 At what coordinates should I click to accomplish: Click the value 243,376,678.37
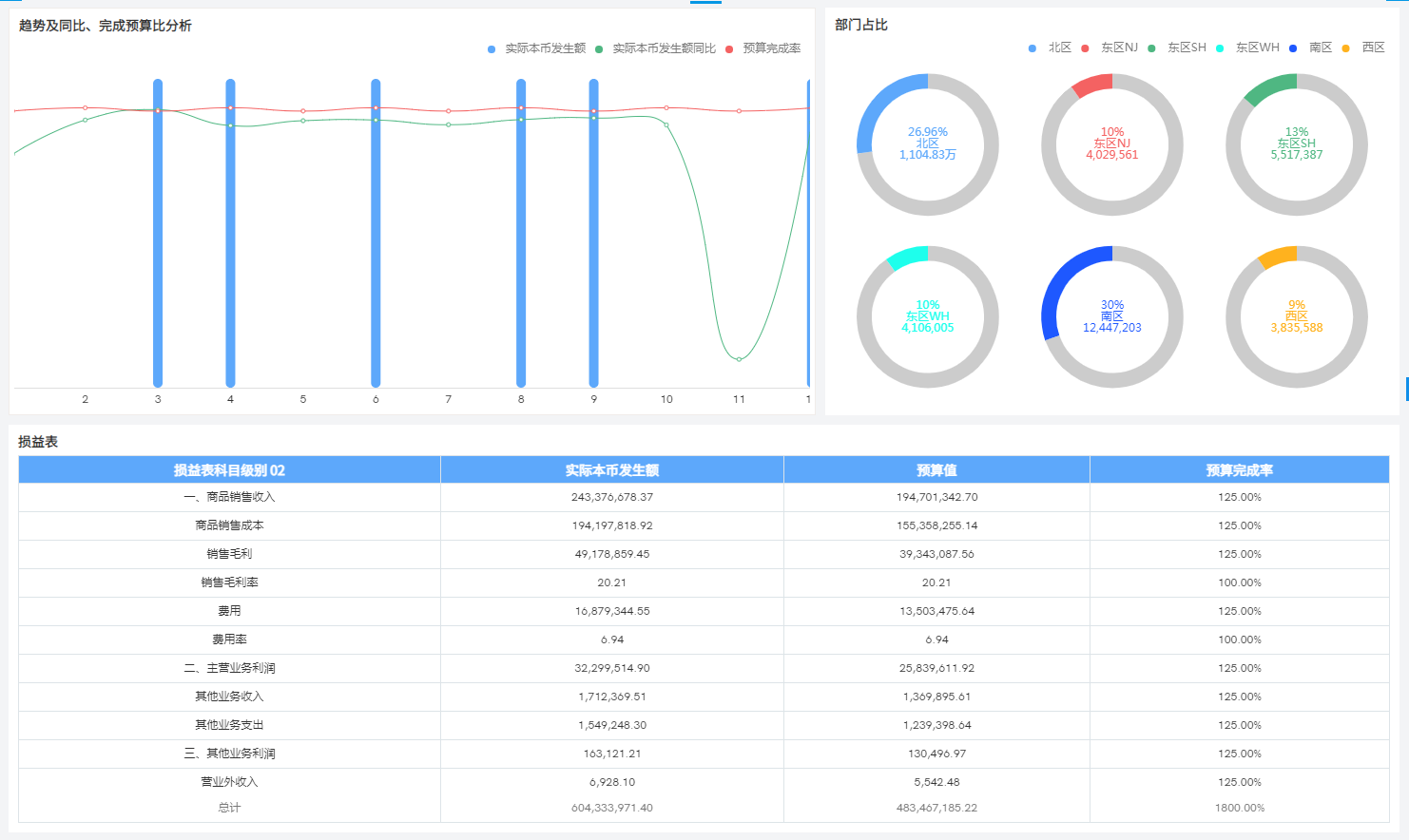click(x=612, y=497)
